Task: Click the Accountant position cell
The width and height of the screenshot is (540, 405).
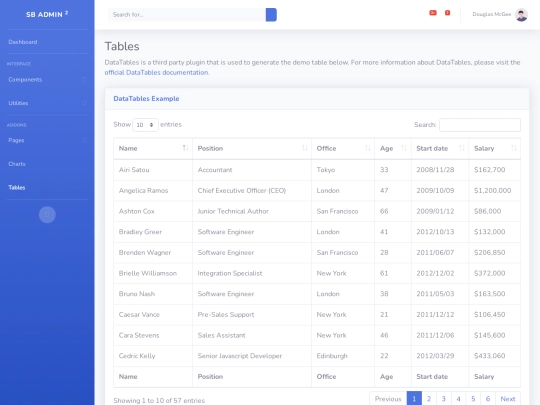Action: (x=252, y=170)
